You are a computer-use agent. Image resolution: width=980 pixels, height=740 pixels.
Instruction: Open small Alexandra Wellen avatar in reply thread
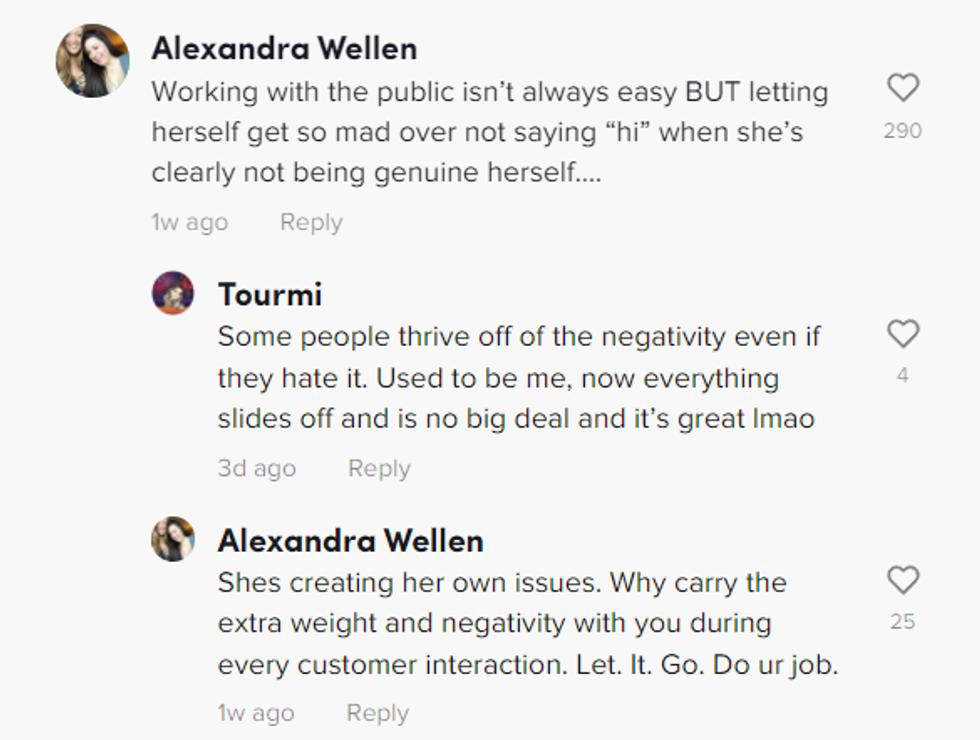[x=173, y=539]
